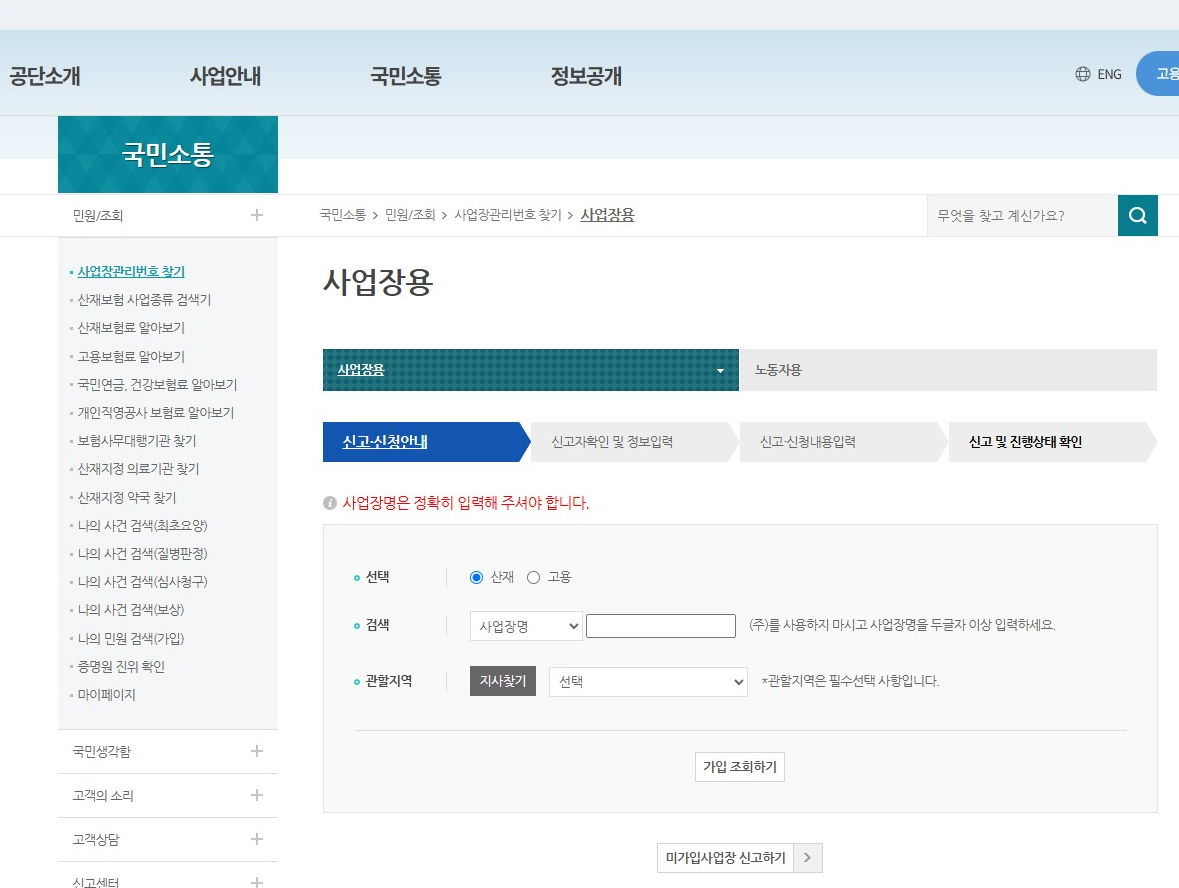Open 사업장관리번호 찾기 in sidebar
1179x888 pixels.
[x=131, y=271]
